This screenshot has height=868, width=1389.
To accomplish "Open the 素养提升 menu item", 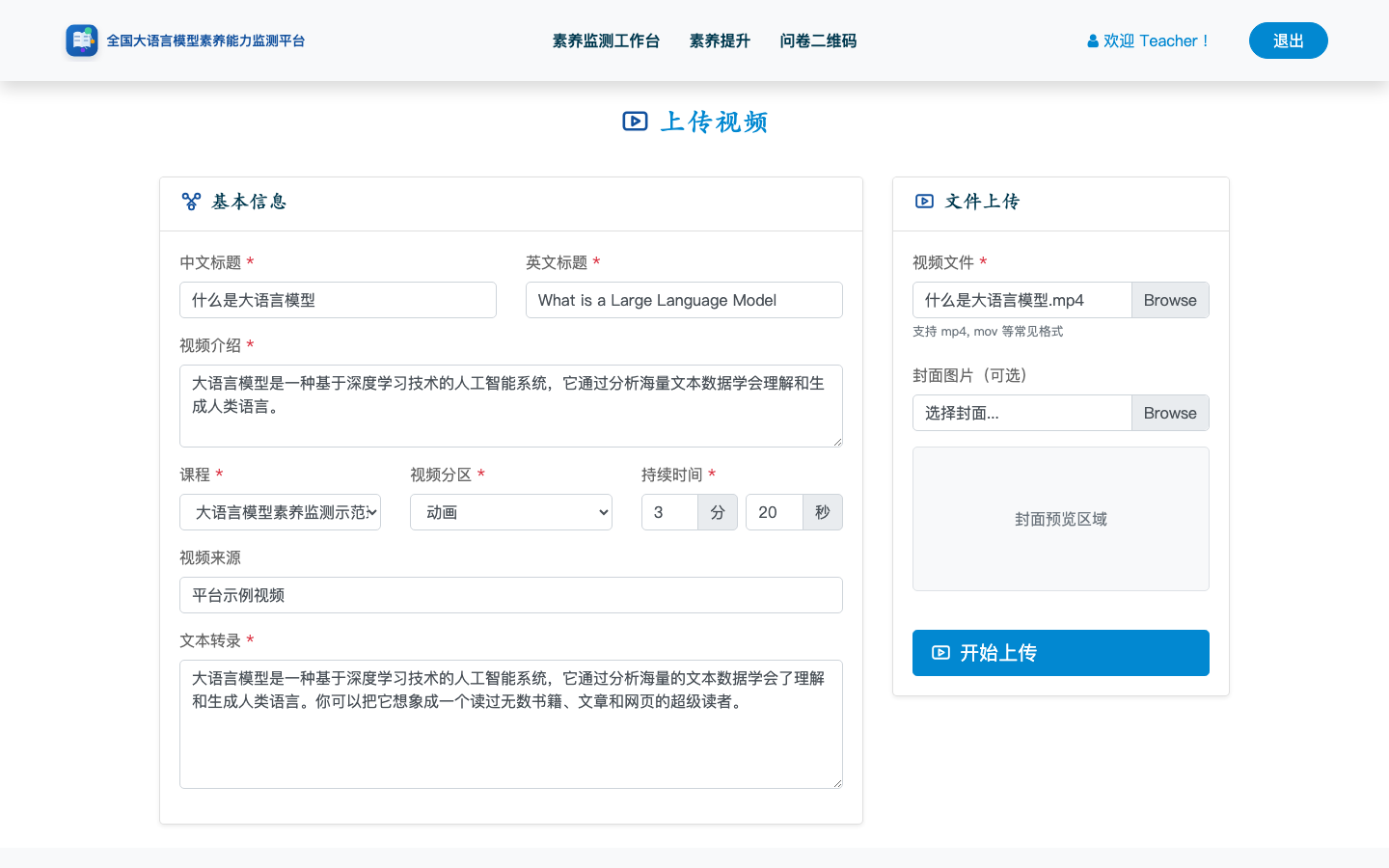I will (x=720, y=41).
